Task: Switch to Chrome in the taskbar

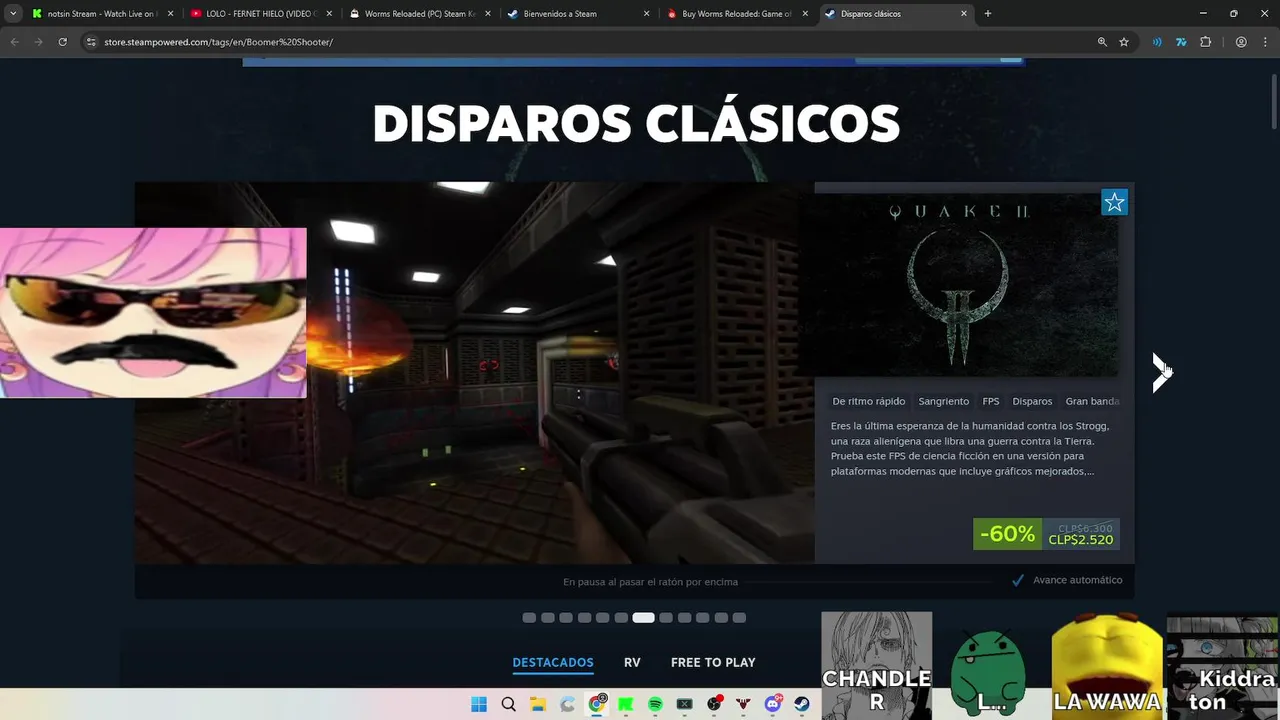Action: pyautogui.click(x=597, y=704)
